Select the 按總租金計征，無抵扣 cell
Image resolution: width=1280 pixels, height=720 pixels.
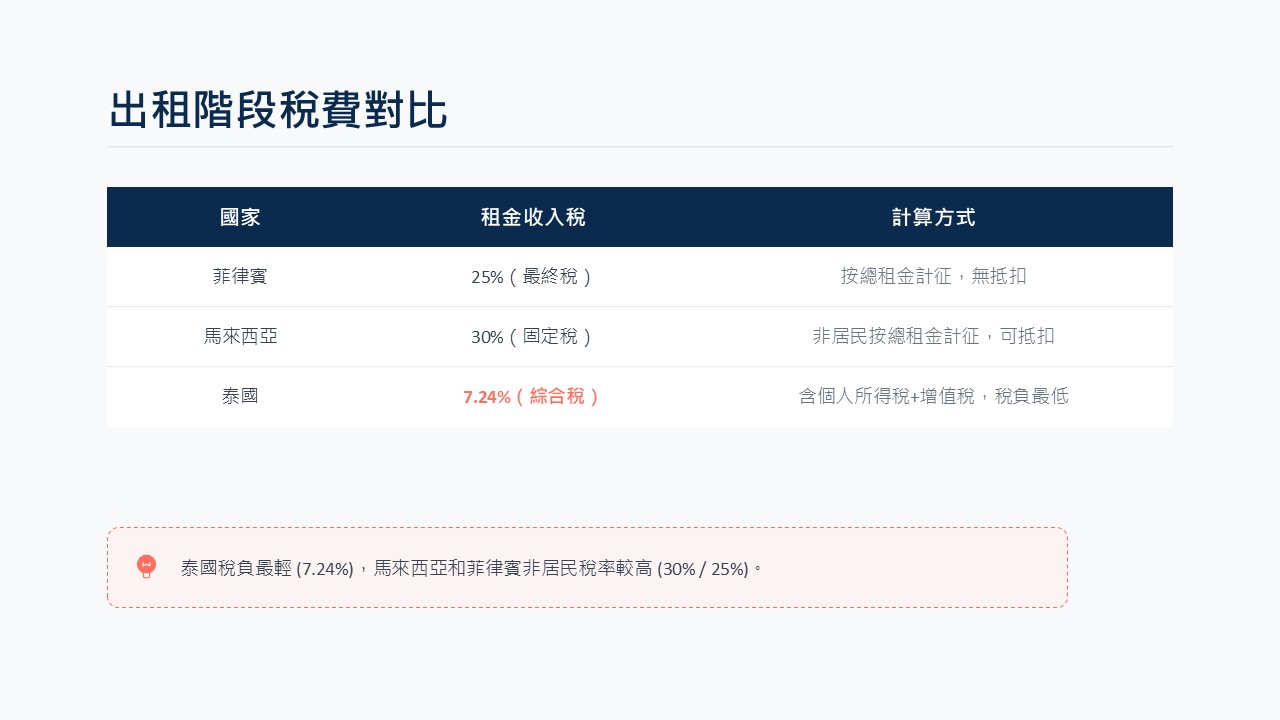pos(933,277)
